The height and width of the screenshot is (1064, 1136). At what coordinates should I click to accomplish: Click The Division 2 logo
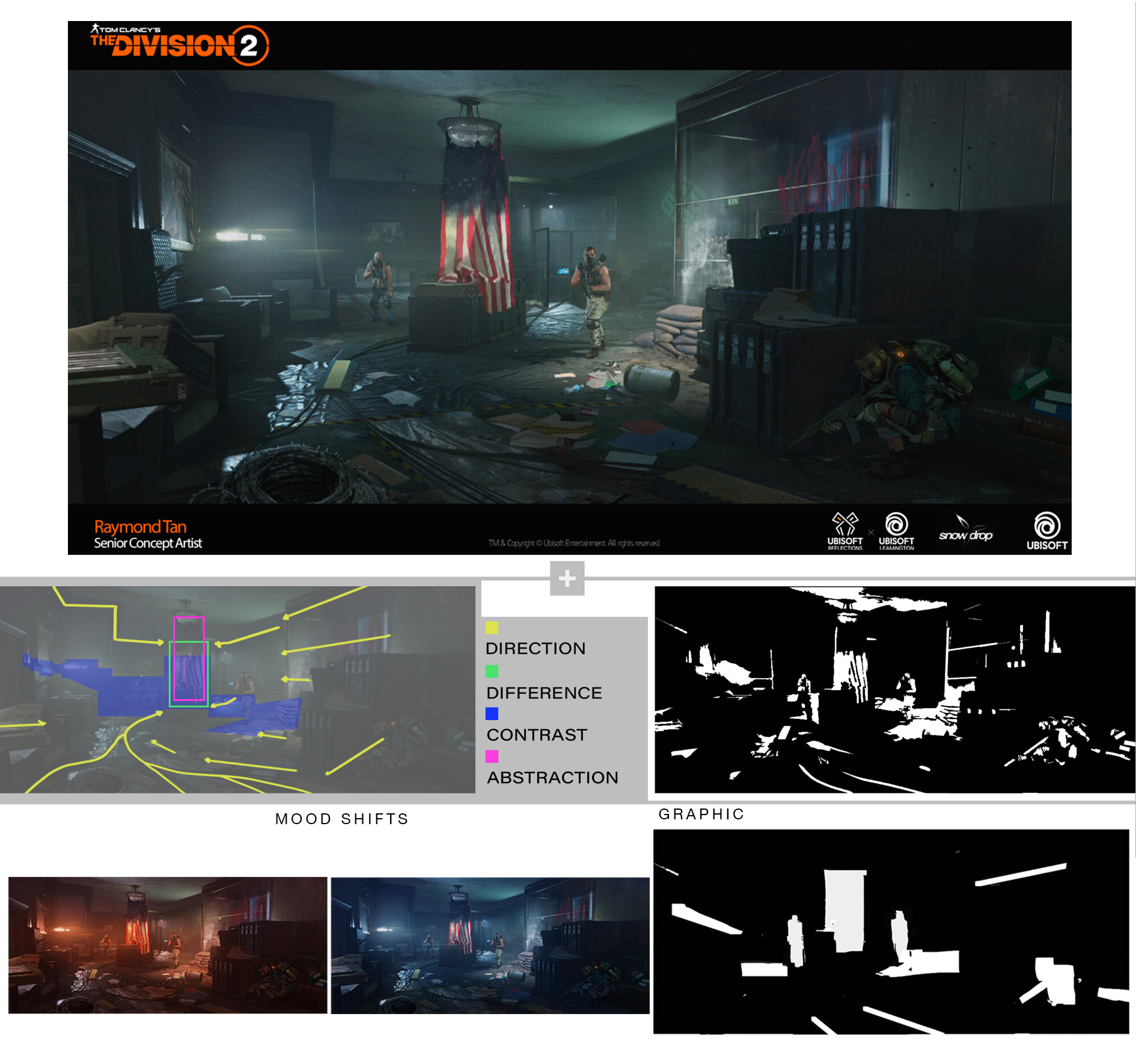click(x=179, y=44)
